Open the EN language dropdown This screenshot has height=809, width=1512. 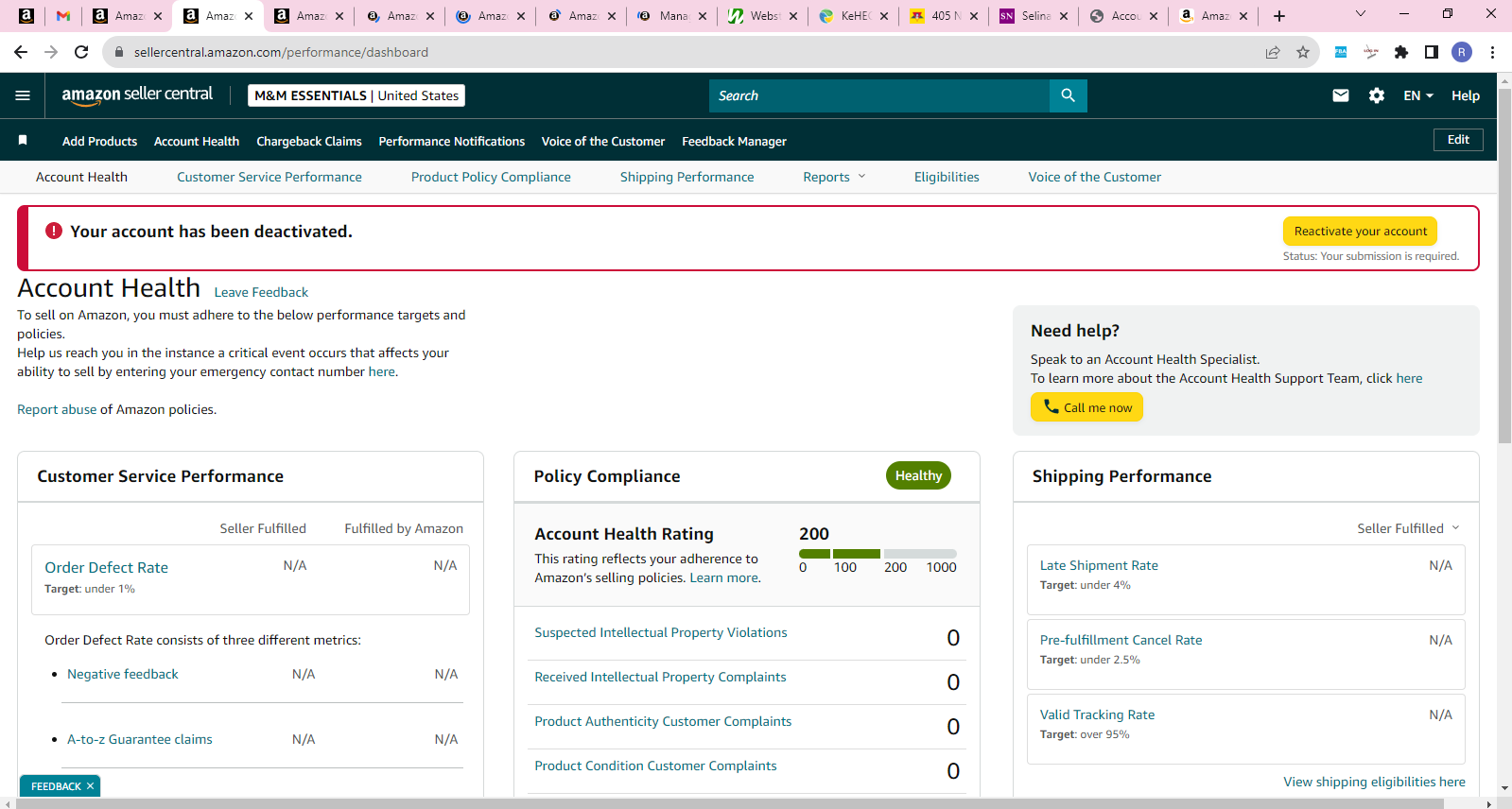(1418, 95)
